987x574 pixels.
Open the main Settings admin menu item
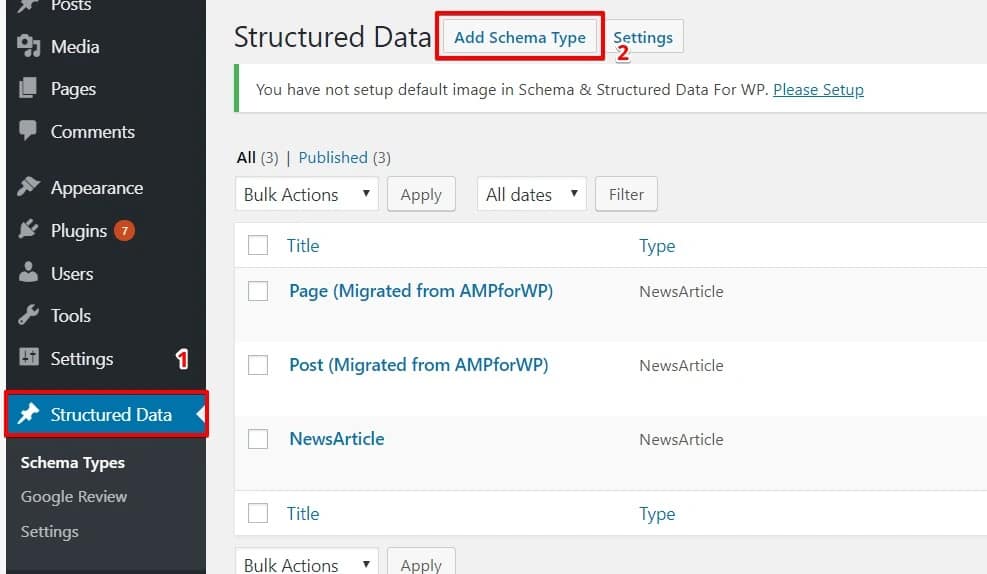(82, 358)
